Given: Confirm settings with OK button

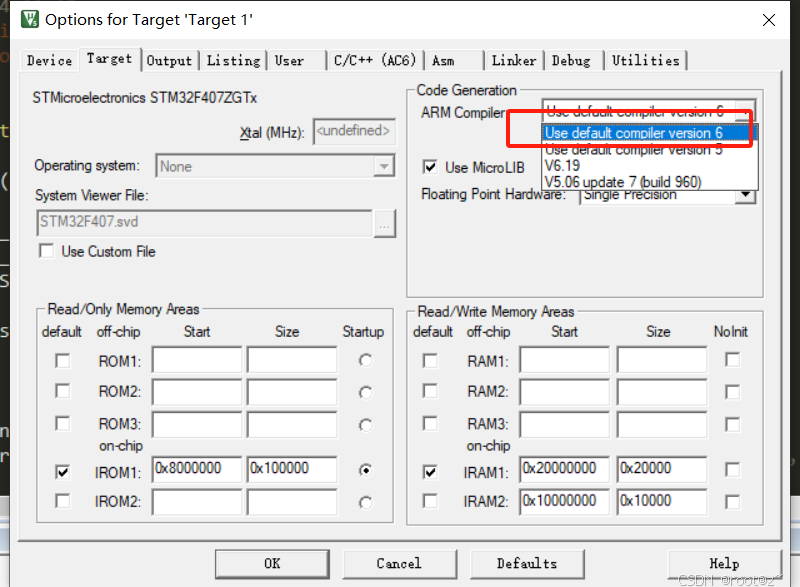Looking at the screenshot, I should click(x=272, y=564).
